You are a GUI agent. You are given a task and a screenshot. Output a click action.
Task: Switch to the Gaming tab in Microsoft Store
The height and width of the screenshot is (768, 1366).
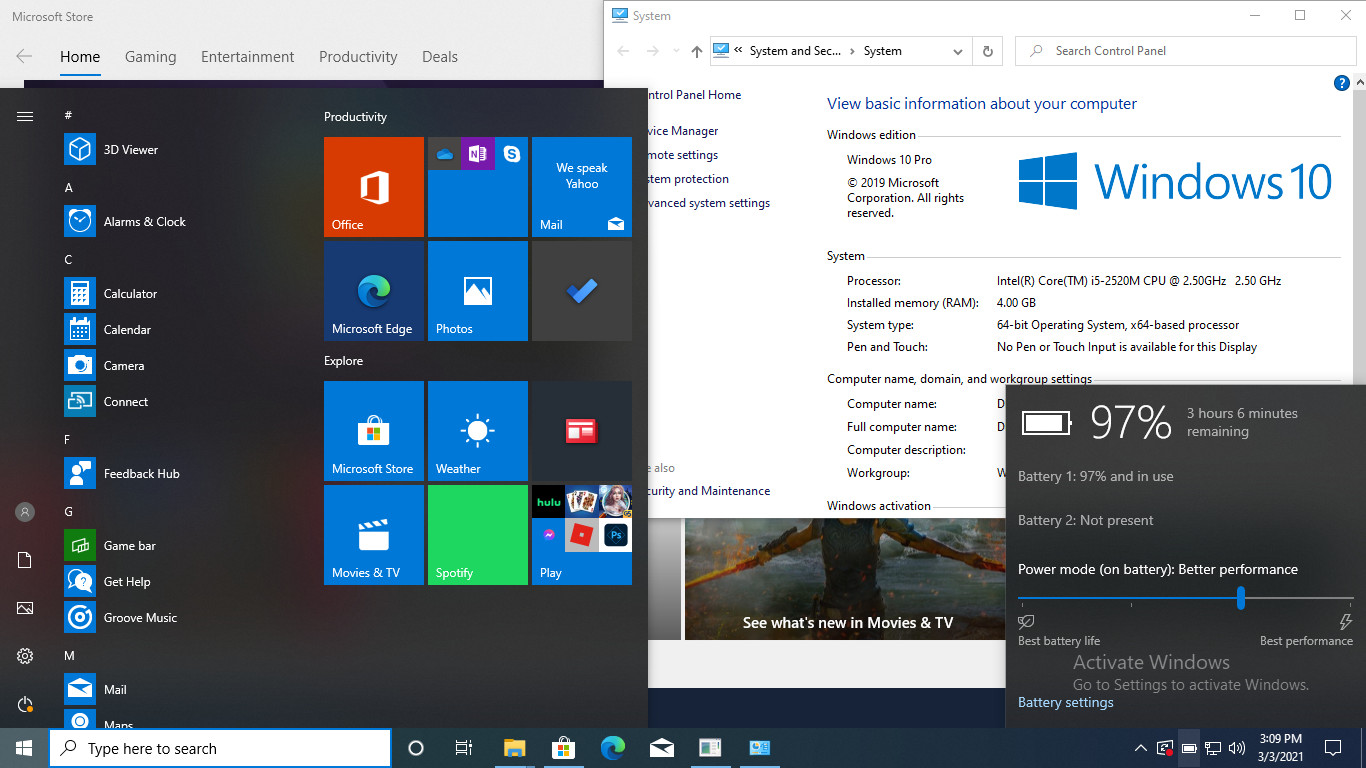point(150,57)
